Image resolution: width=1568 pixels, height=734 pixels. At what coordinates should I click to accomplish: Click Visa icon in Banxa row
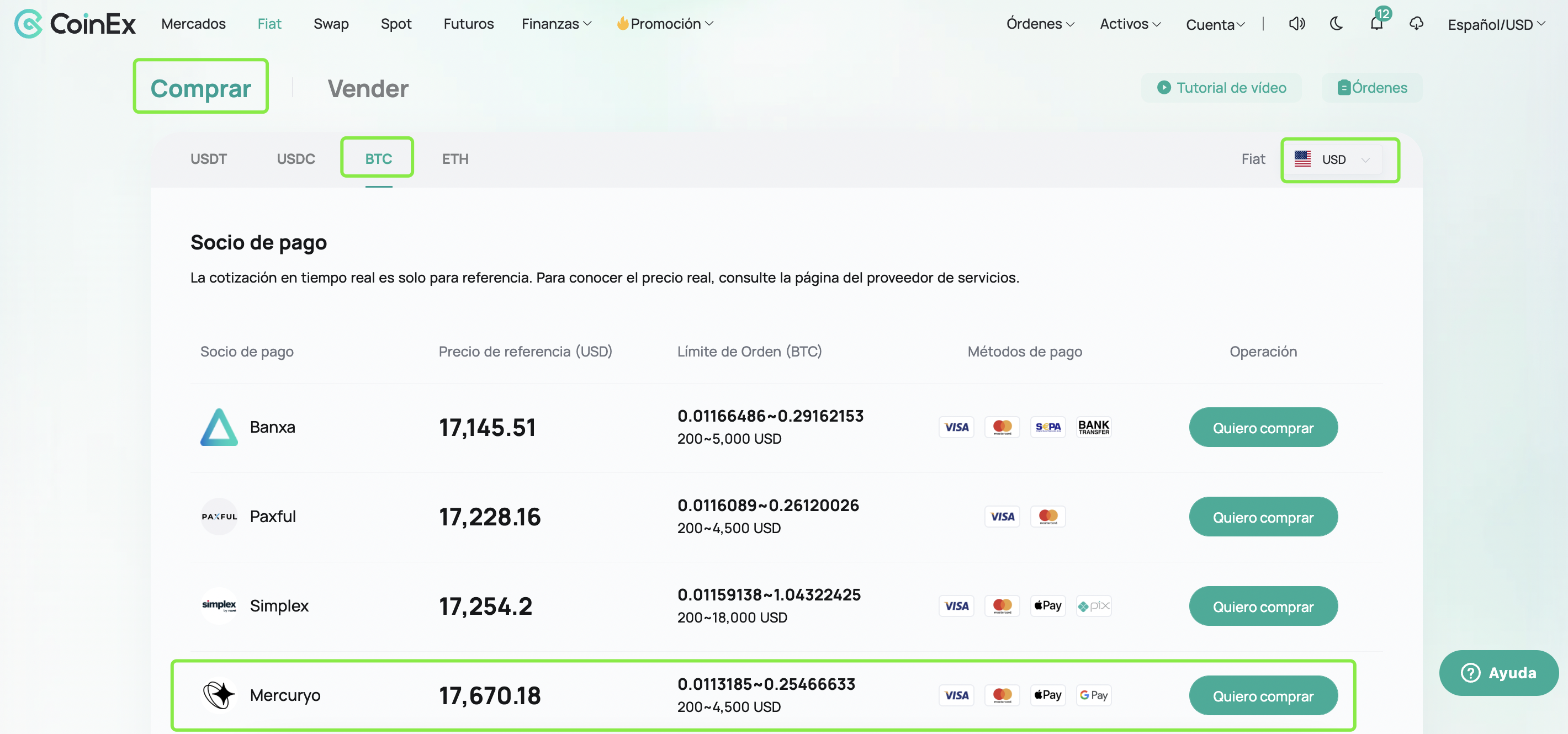(956, 427)
